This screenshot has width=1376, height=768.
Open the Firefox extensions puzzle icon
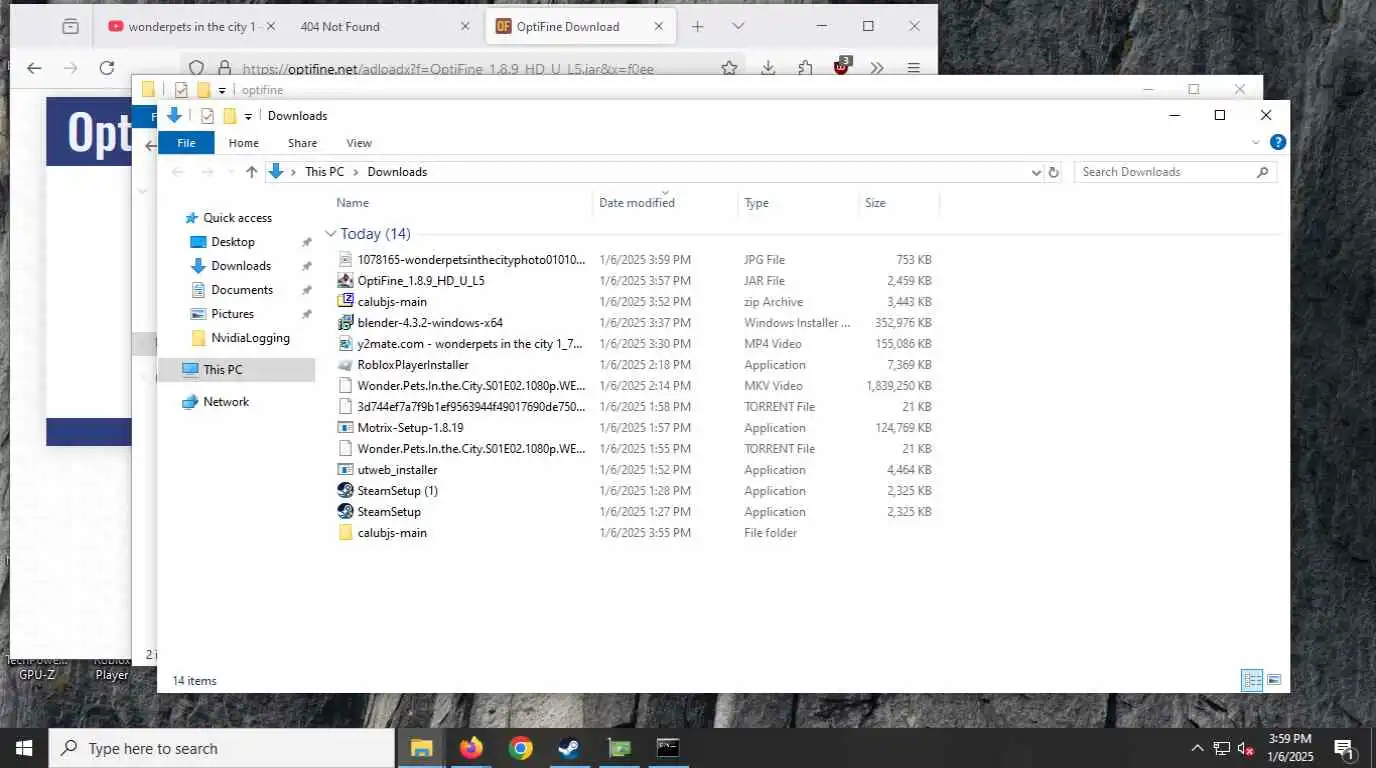pos(805,68)
